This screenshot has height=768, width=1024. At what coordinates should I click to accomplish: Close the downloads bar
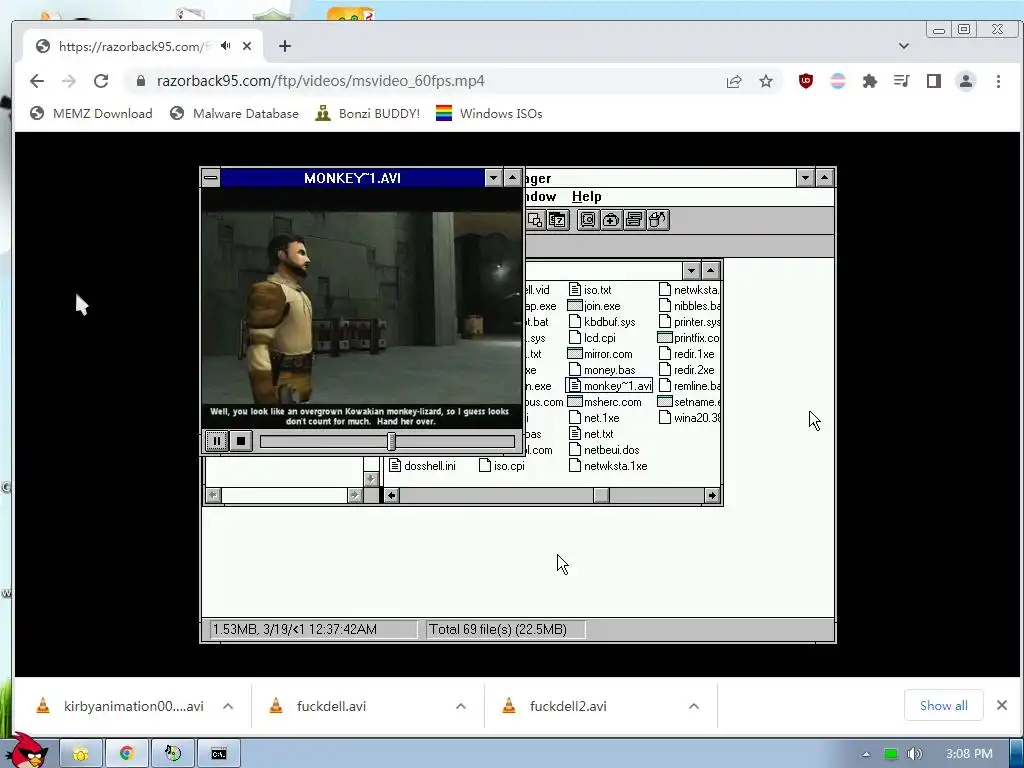(1002, 705)
